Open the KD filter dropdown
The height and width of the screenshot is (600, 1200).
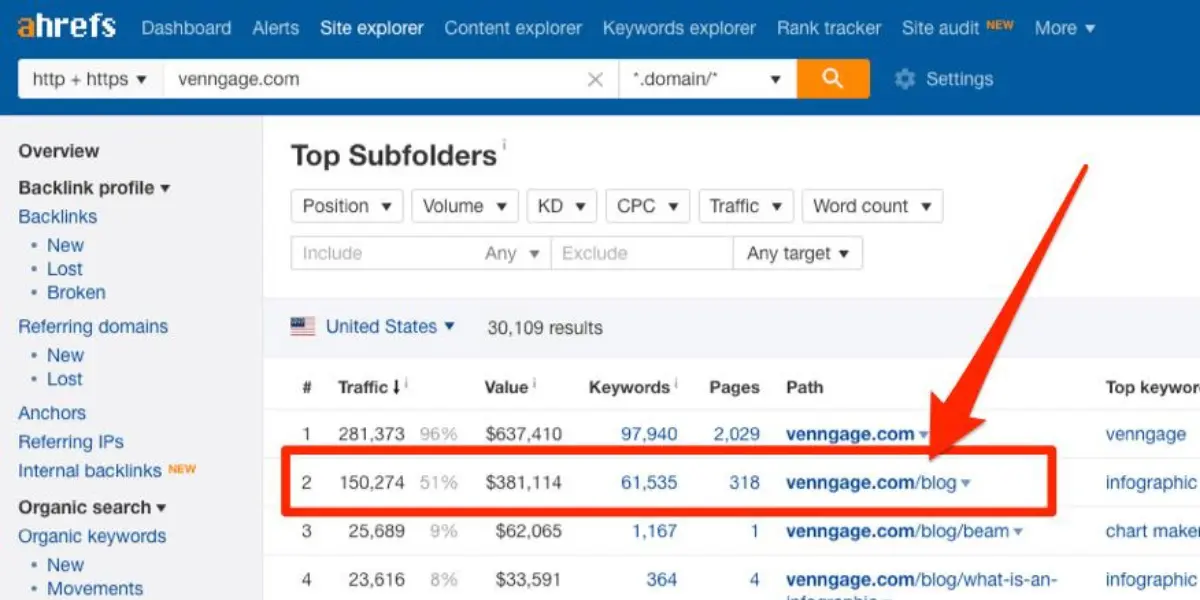click(x=562, y=206)
